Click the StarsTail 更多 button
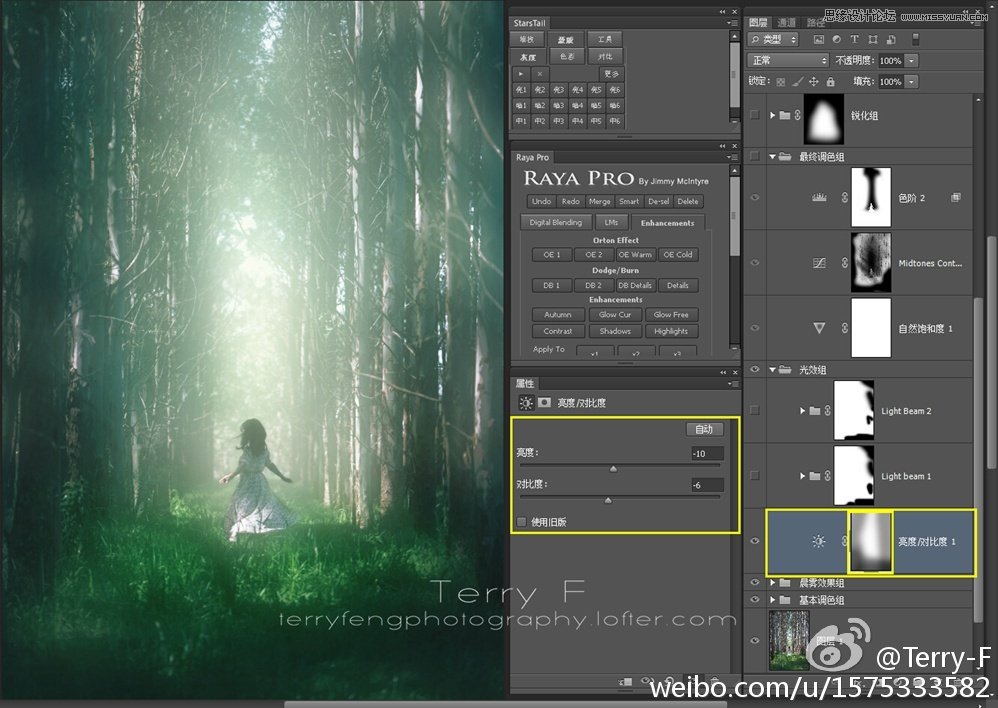The height and width of the screenshot is (708, 998). point(611,74)
